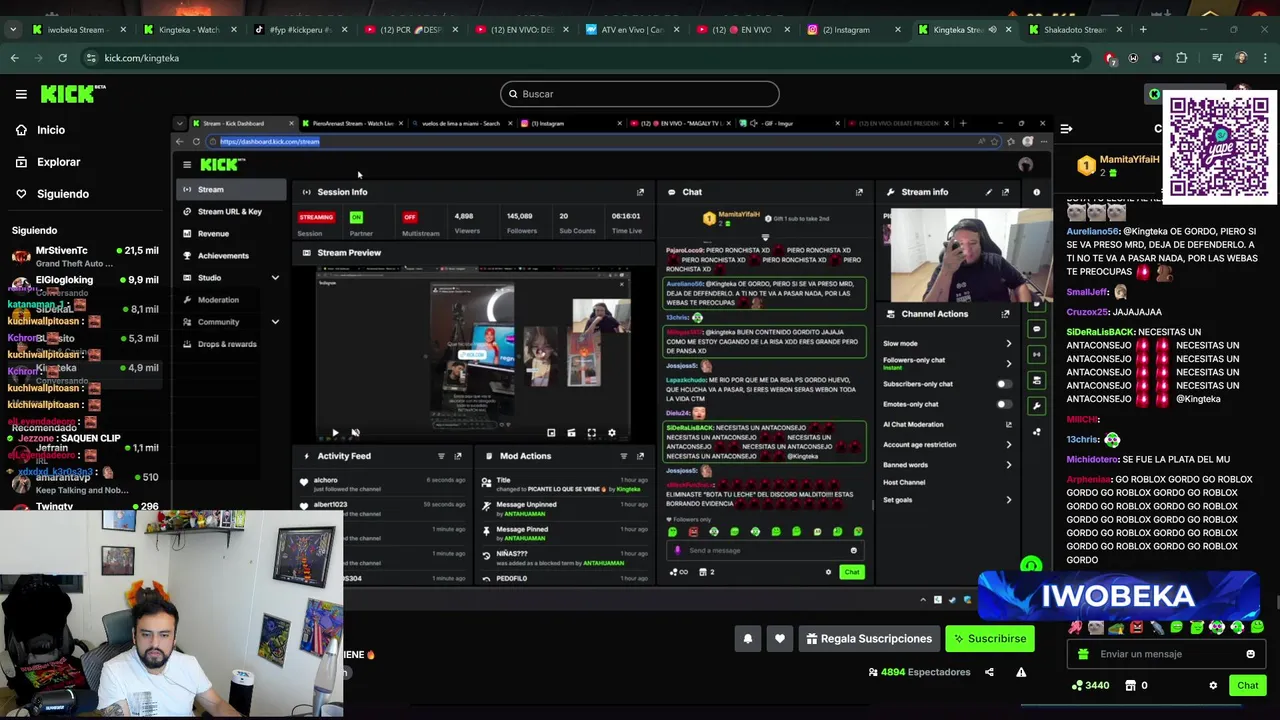
Task: Collapse the chat panel arrow icon
Action: point(1066,129)
